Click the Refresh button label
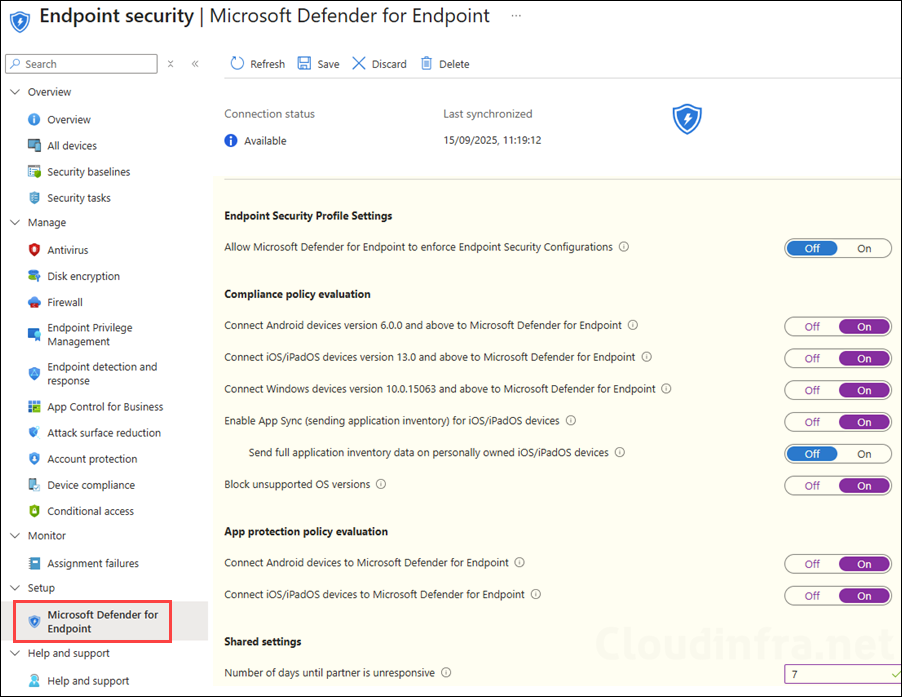The image size is (902, 697). pos(267,64)
